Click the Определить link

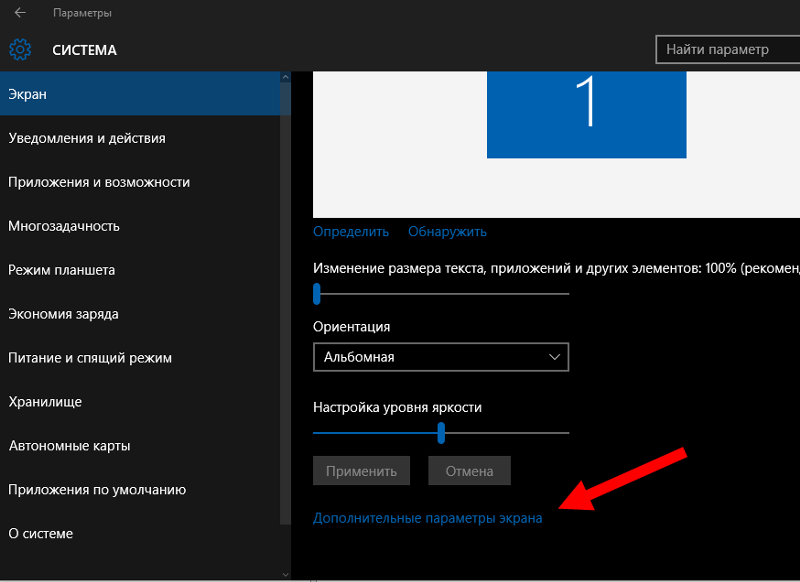pyautogui.click(x=351, y=232)
